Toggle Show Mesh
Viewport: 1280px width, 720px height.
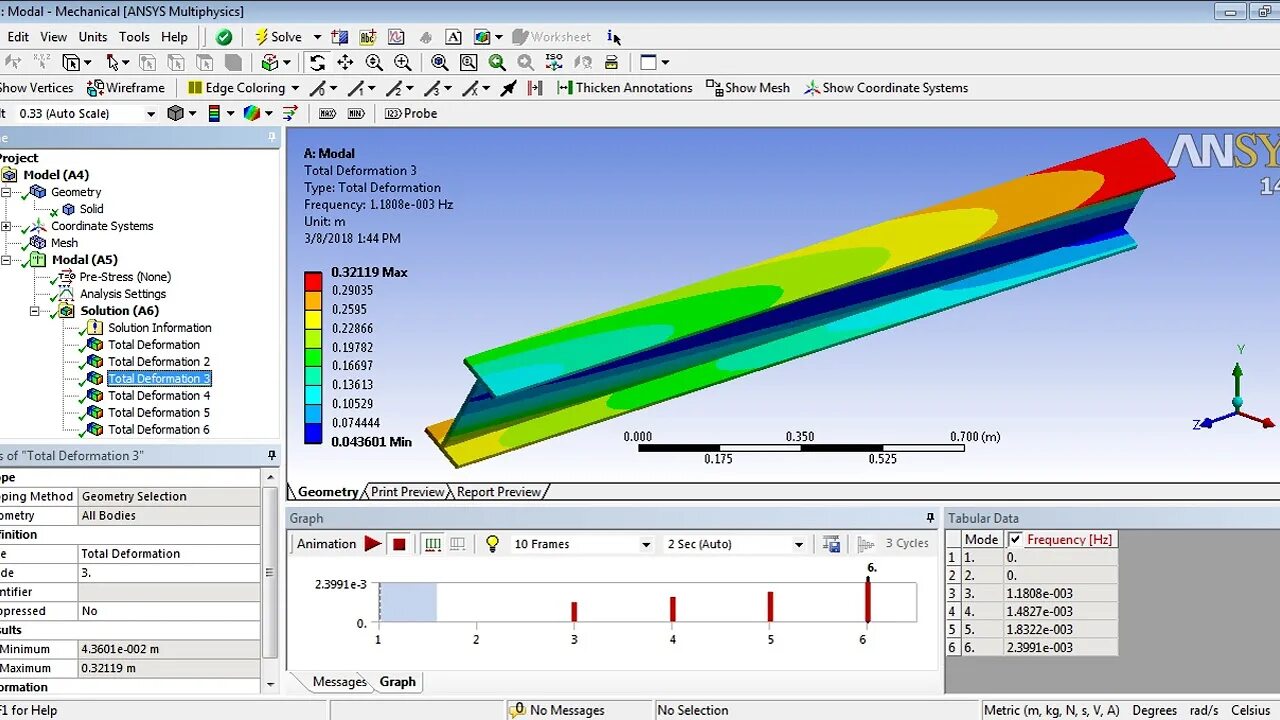point(748,88)
